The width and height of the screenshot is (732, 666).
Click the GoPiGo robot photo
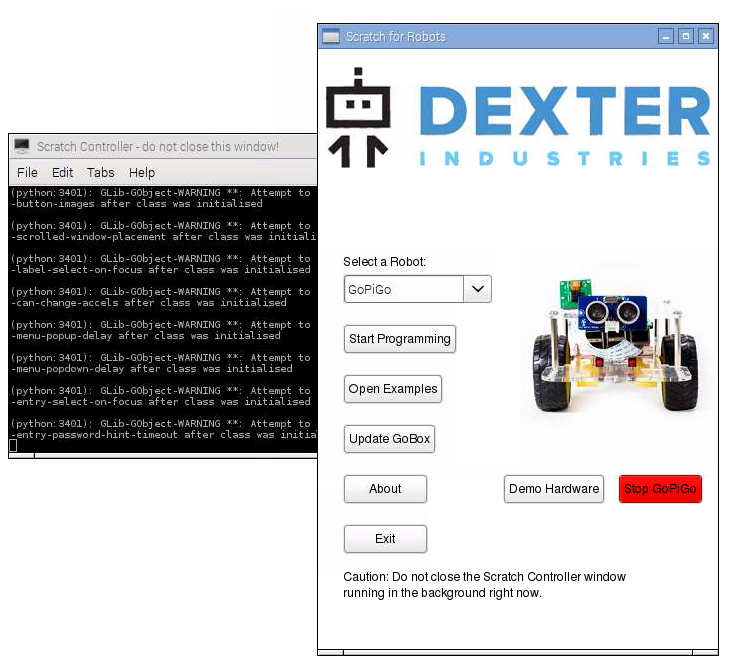[615, 346]
